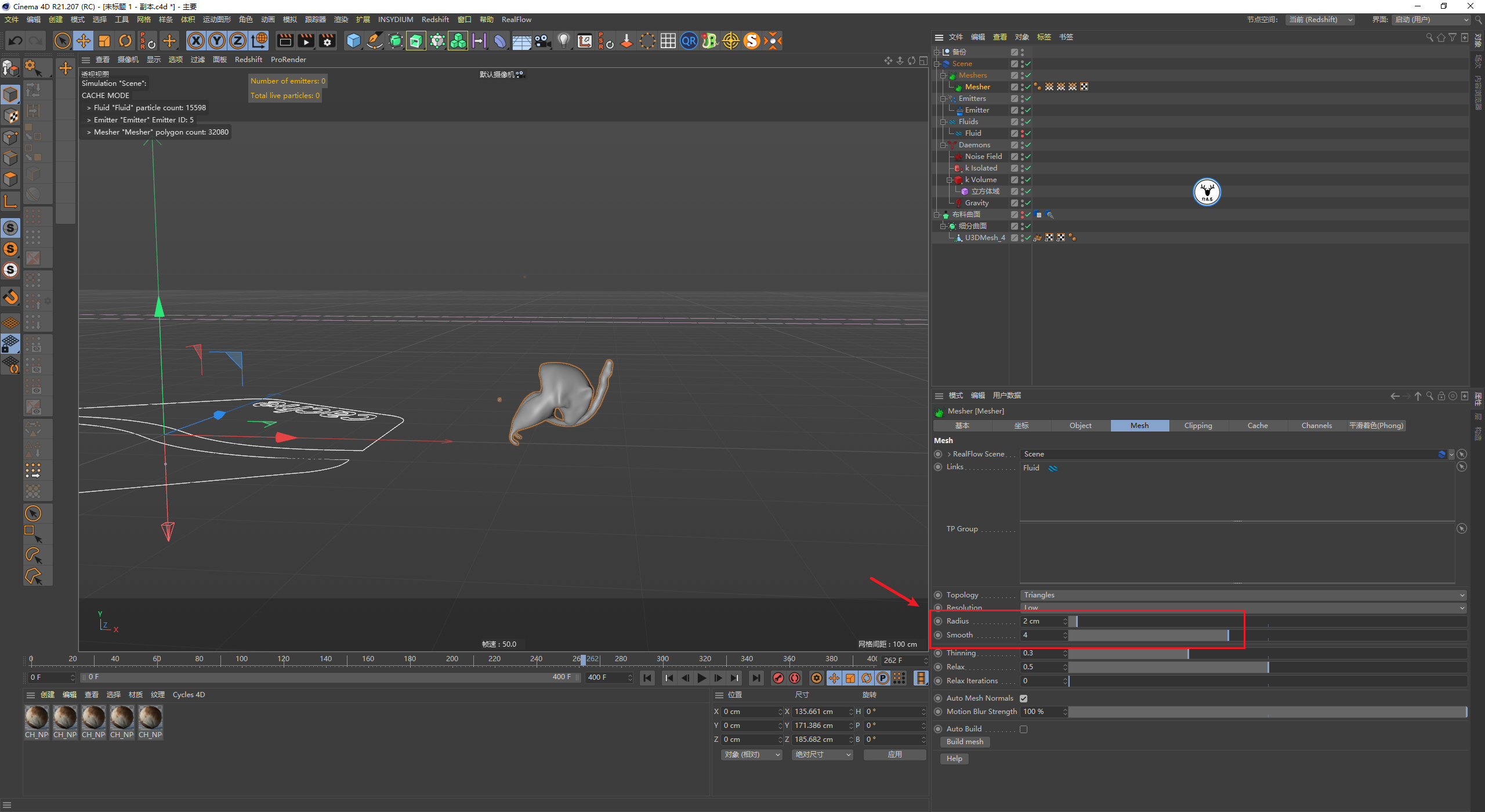Screen dimensions: 1485x812
Task: Open the RealFlow menu
Action: click(x=516, y=20)
